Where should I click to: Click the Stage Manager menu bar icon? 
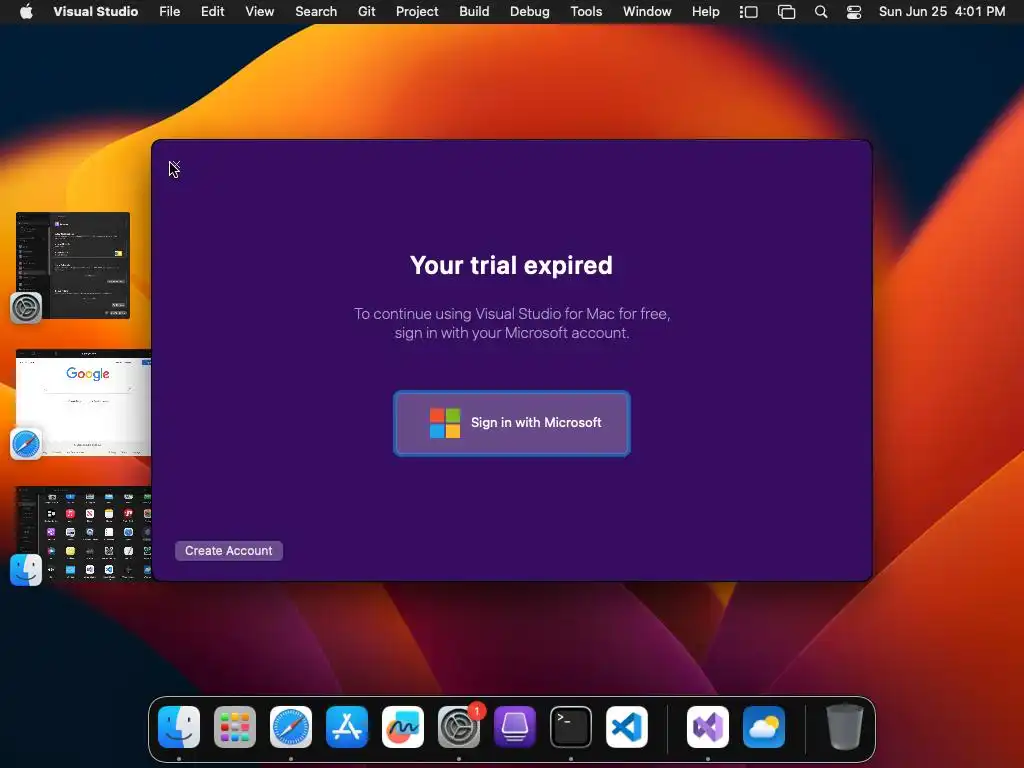[748, 12]
